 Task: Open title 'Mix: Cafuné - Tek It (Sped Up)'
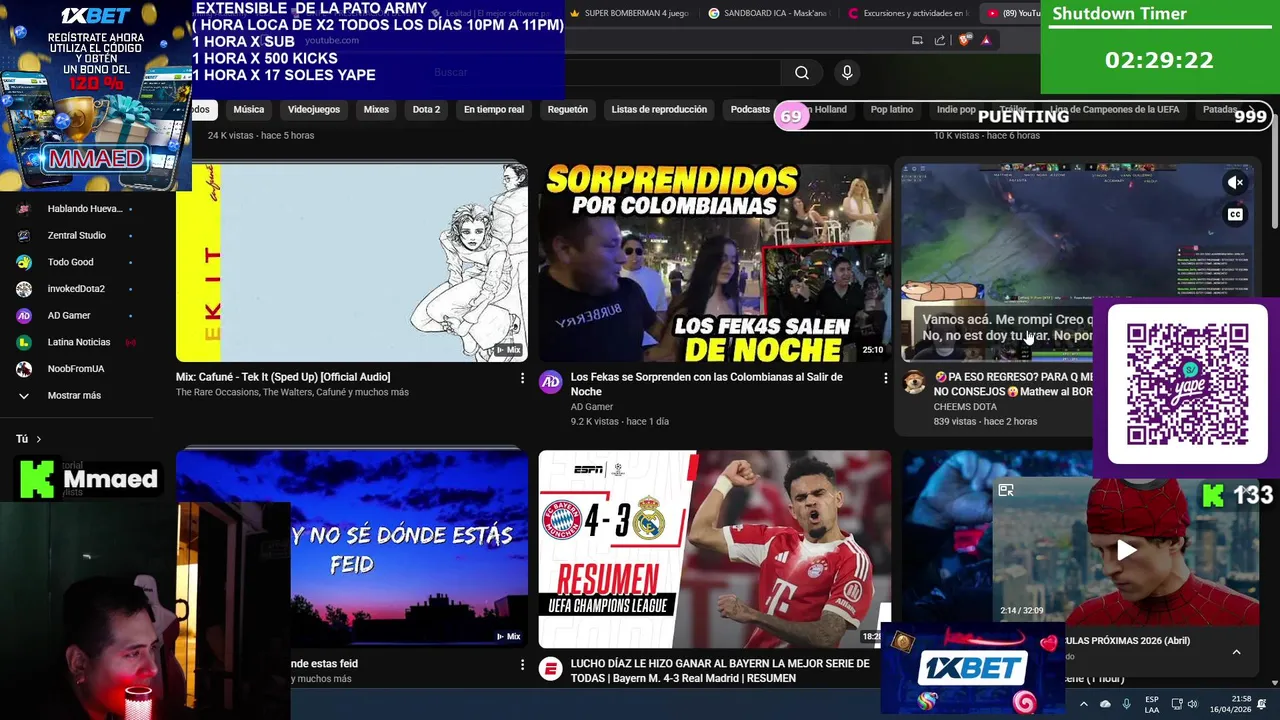tap(283, 377)
